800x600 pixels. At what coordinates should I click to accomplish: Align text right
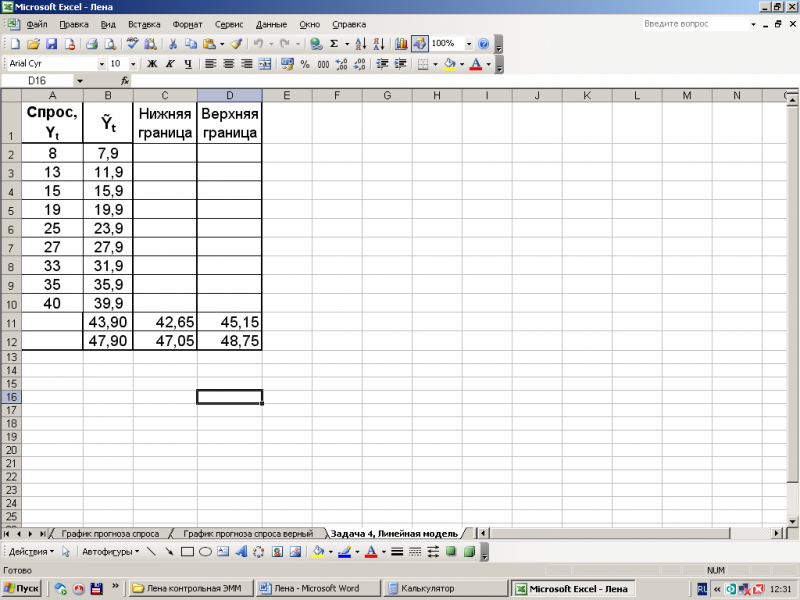247,64
